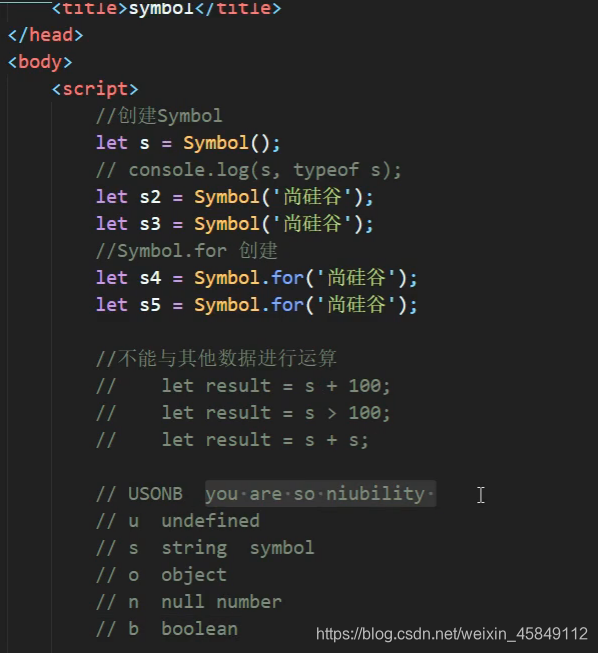Click the comment '//创建Symbol'
598x653 pixels.
(x=159, y=116)
